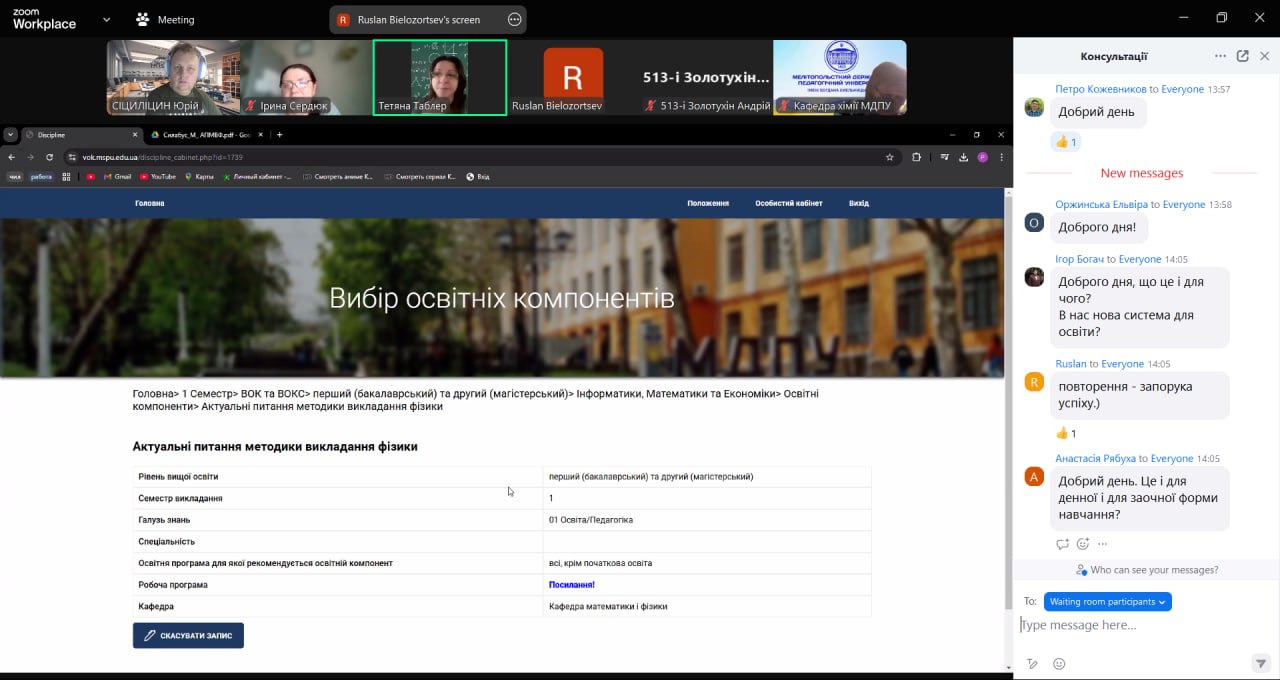Screen dimensions: 1280x680
Task: Toggle thumbs-up reaction on Петро's message
Action: pyautogui.click(x=1066, y=142)
